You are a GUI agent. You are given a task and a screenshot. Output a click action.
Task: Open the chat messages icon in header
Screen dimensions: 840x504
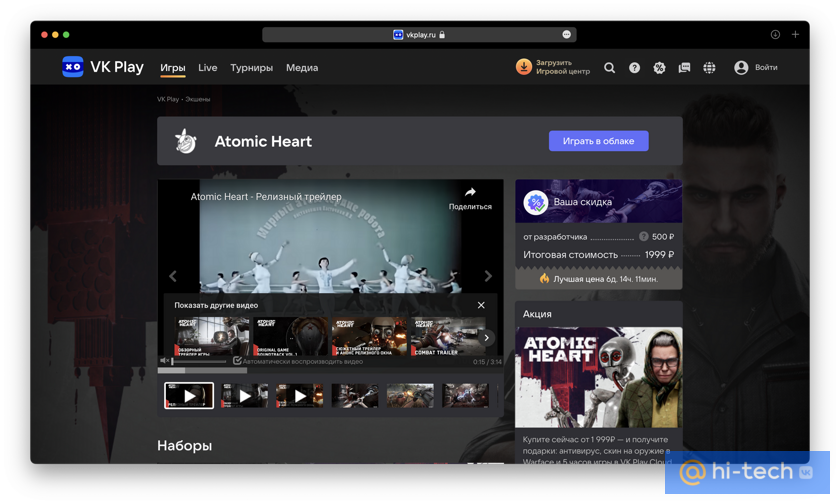click(684, 67)
